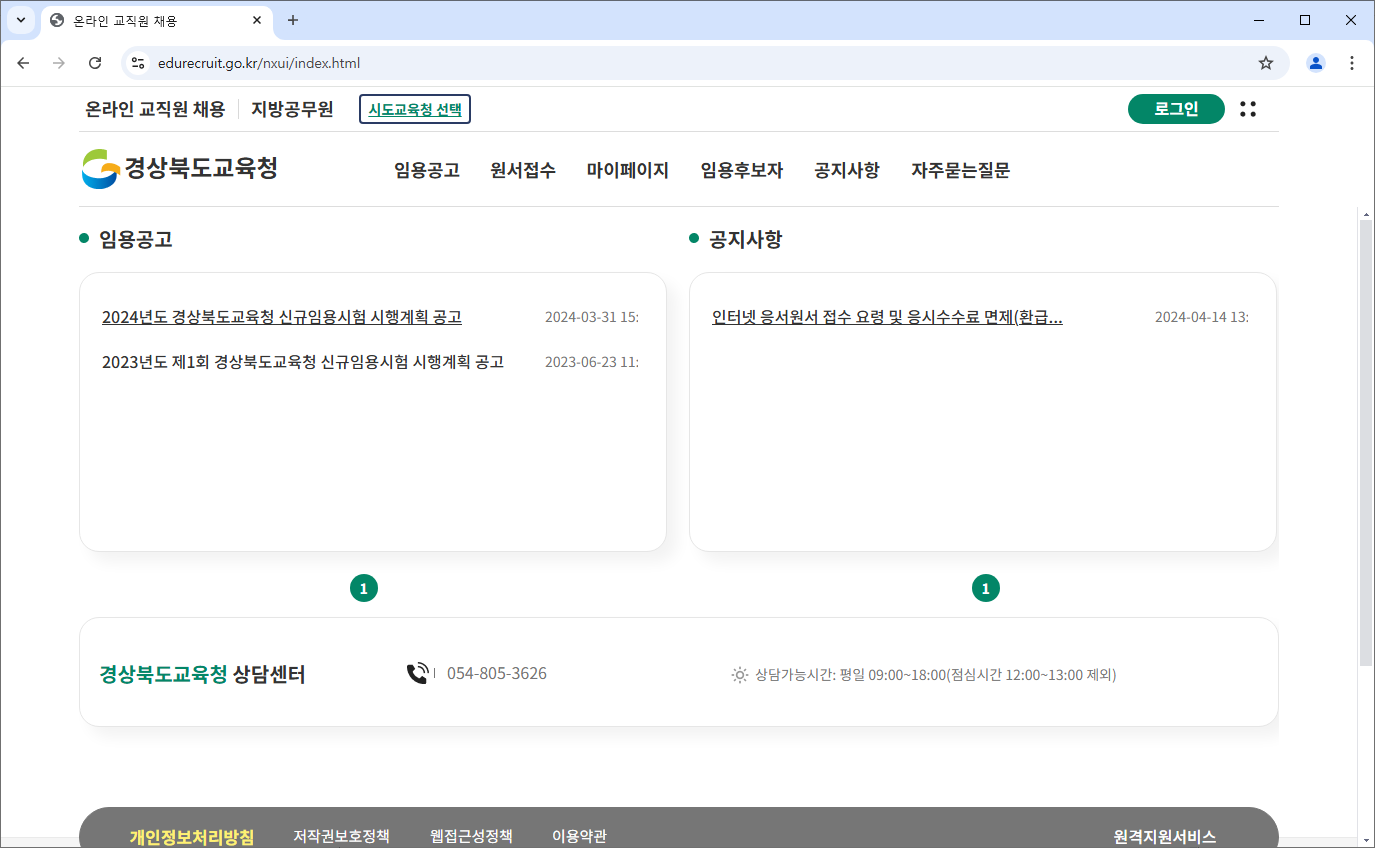Viewport: 1375px width, 848px height.
Task: Open the 공지사항 menu
Action: coord(847,170)
